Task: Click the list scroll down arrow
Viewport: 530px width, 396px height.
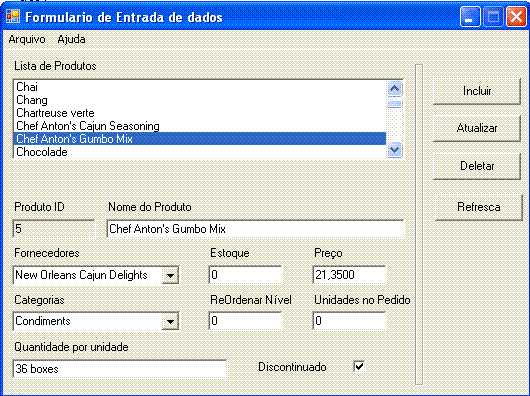Action: point(394,150)
